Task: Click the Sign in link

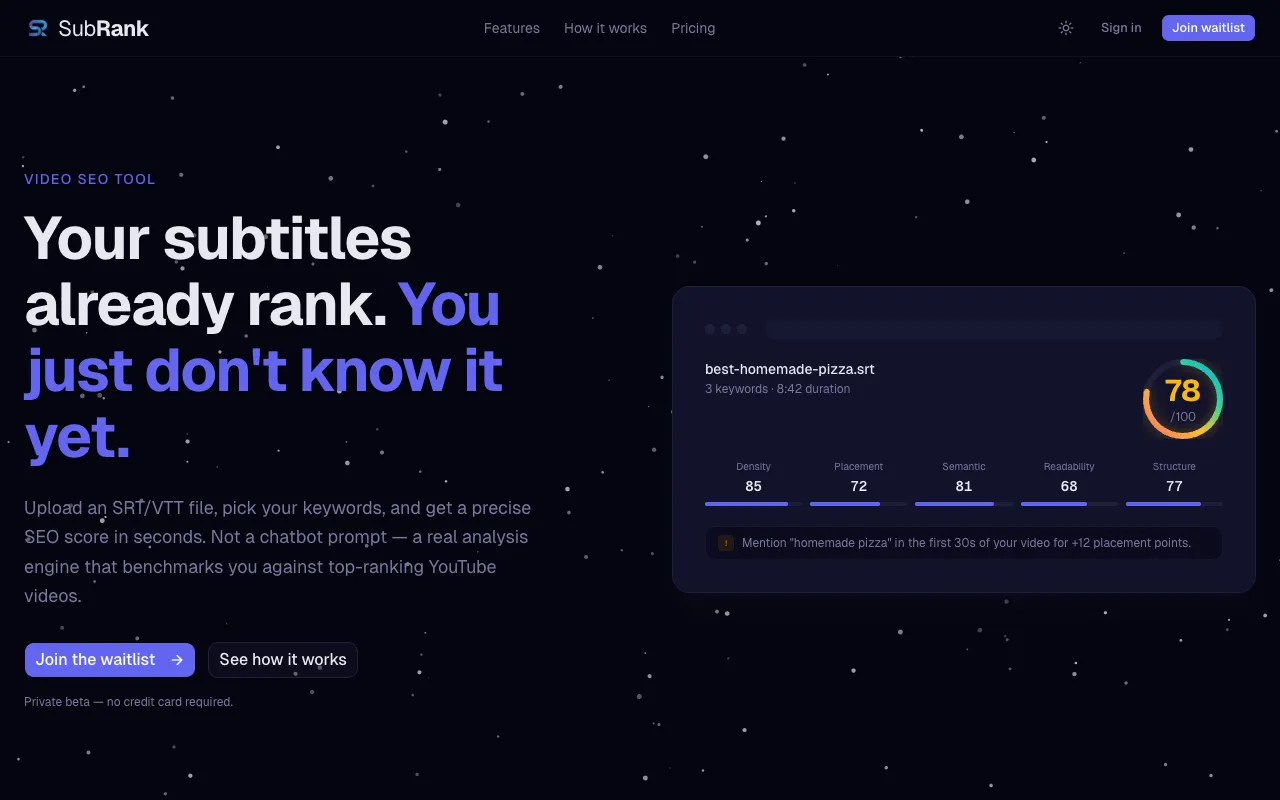Action: tap(1121, 28)
